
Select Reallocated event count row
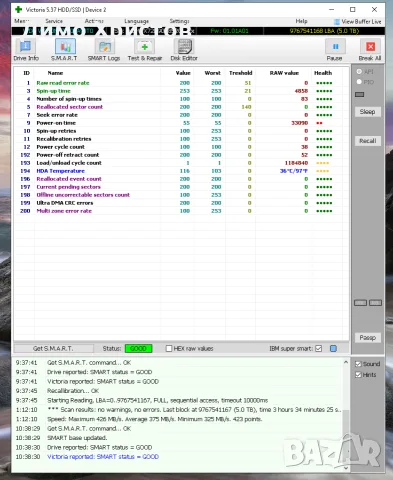(x=181, y=179)
